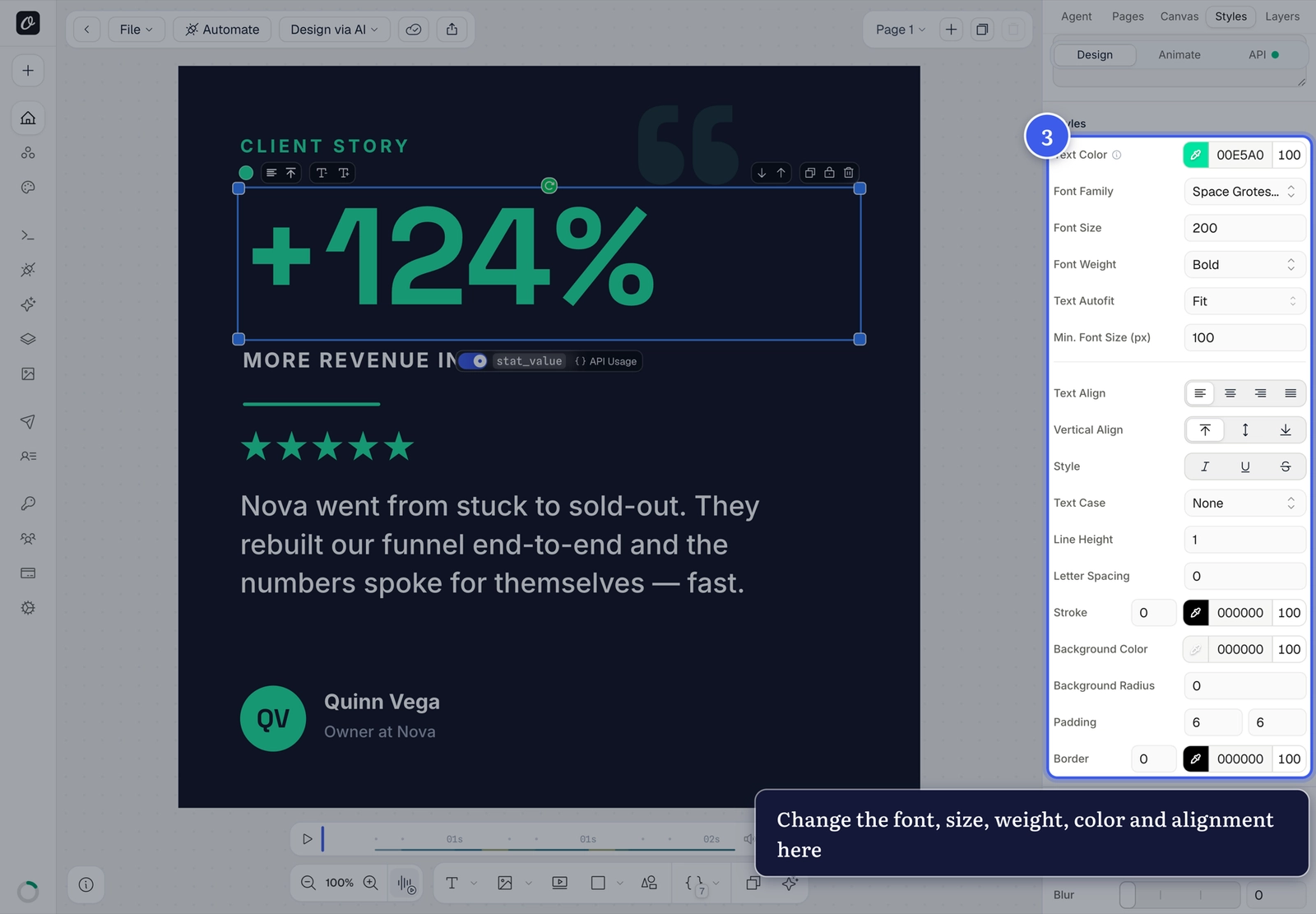Set text align to center

(x=1230, y=393)
